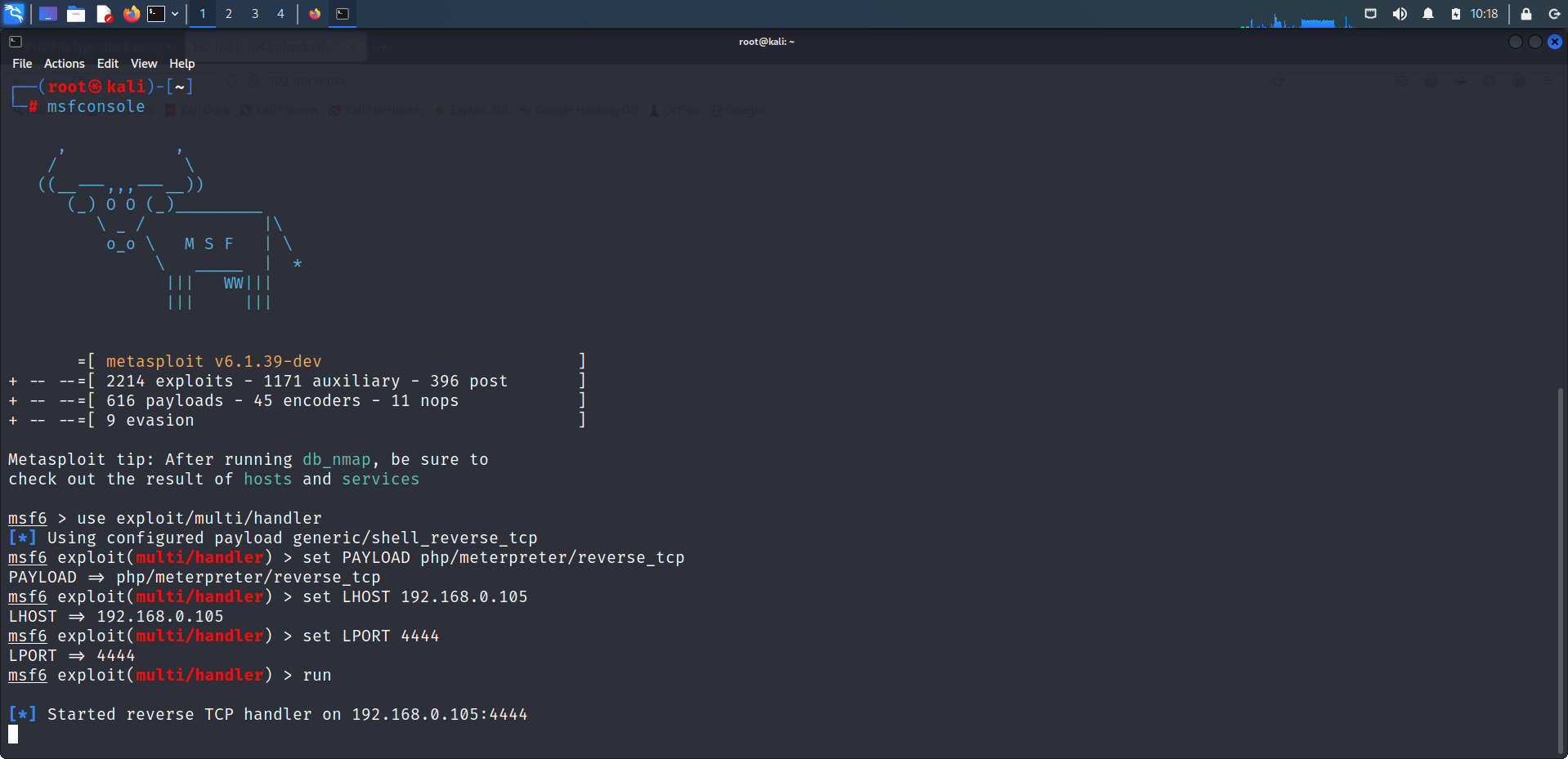Image resolution: width=1568 pixels, height=759 pixels.
Task: Launch Firefox from the panel launcher beside the text editor
Action: [131, 14]
